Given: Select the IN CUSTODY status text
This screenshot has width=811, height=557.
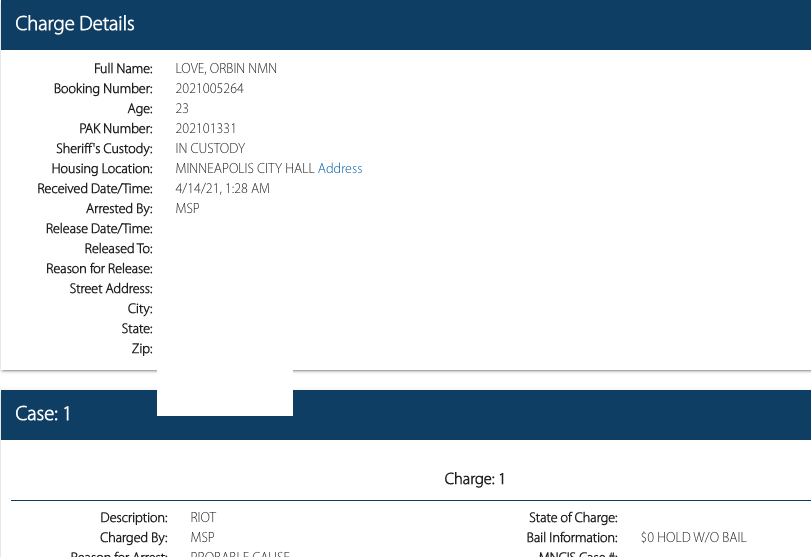Looking at the screenshot, I should (210, 149).
